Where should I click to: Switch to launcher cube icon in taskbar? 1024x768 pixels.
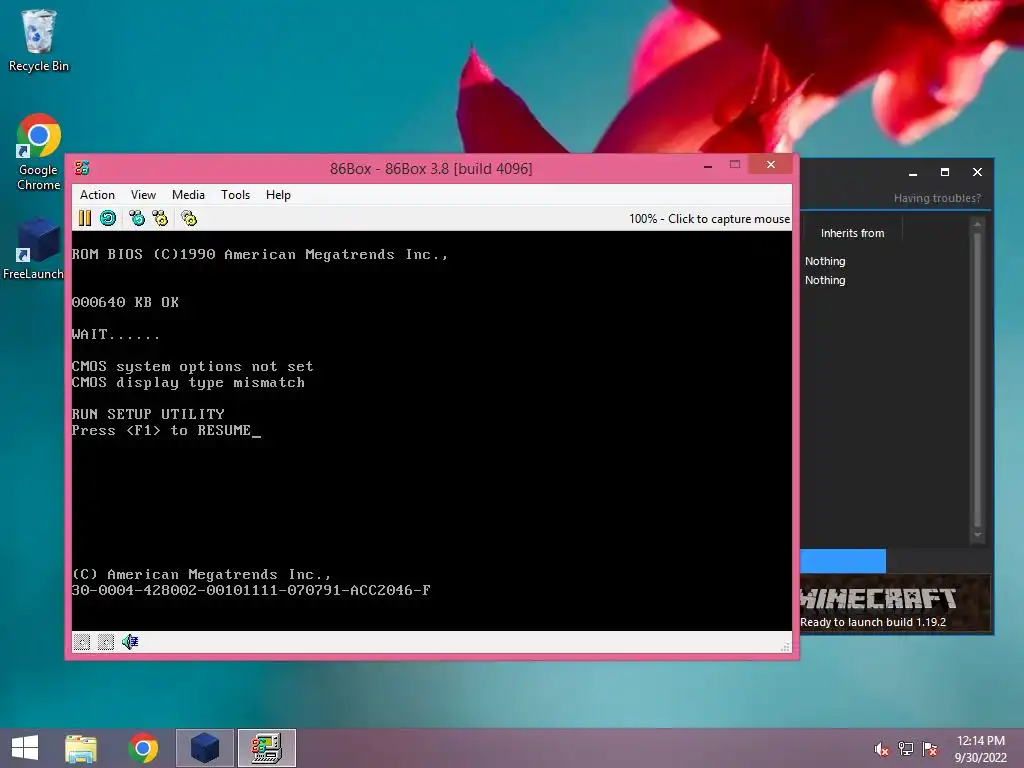[204, 748]
